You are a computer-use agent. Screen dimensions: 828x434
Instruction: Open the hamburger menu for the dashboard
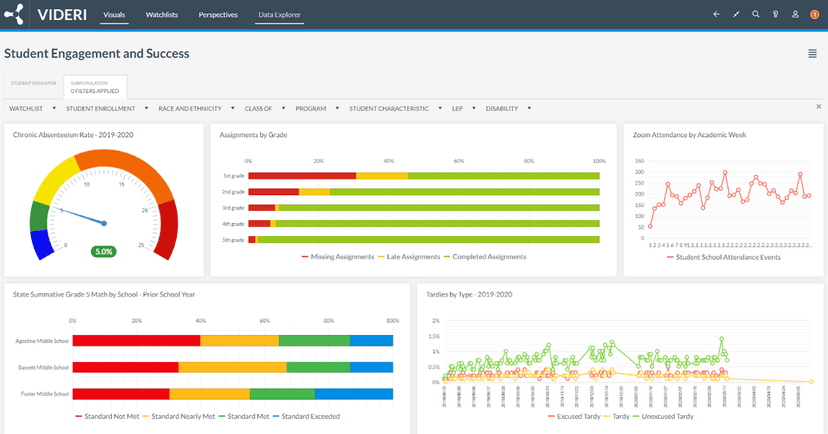click(x=812, y=54)
